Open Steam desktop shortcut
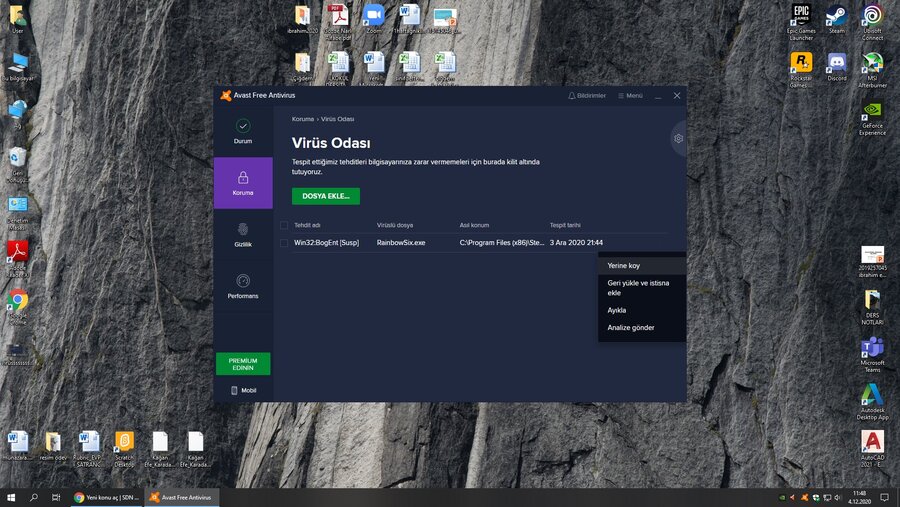The width and height of the screenshot is (900, 507). click(x=836, y=15)
